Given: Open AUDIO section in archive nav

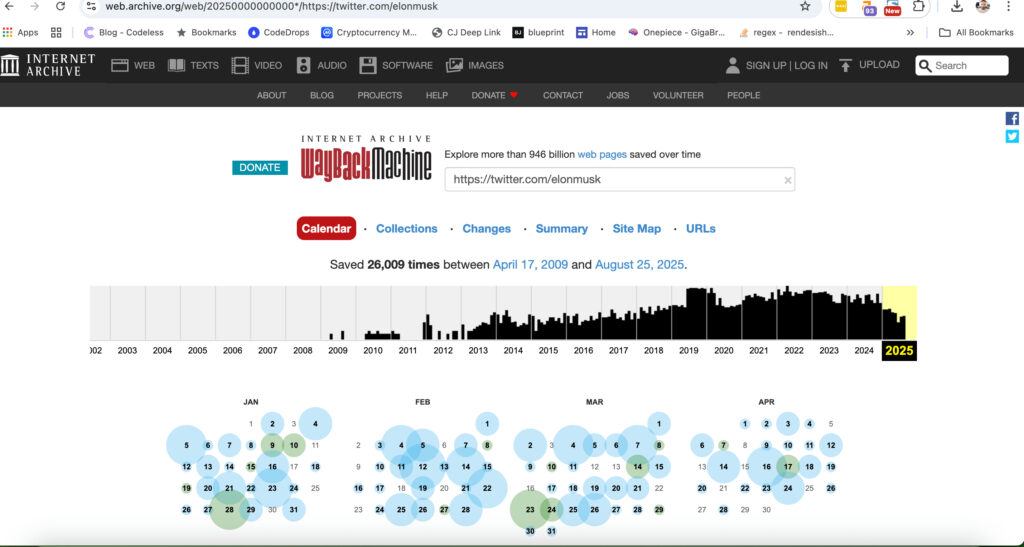Looking at the screenshot, I should point(321,65).
